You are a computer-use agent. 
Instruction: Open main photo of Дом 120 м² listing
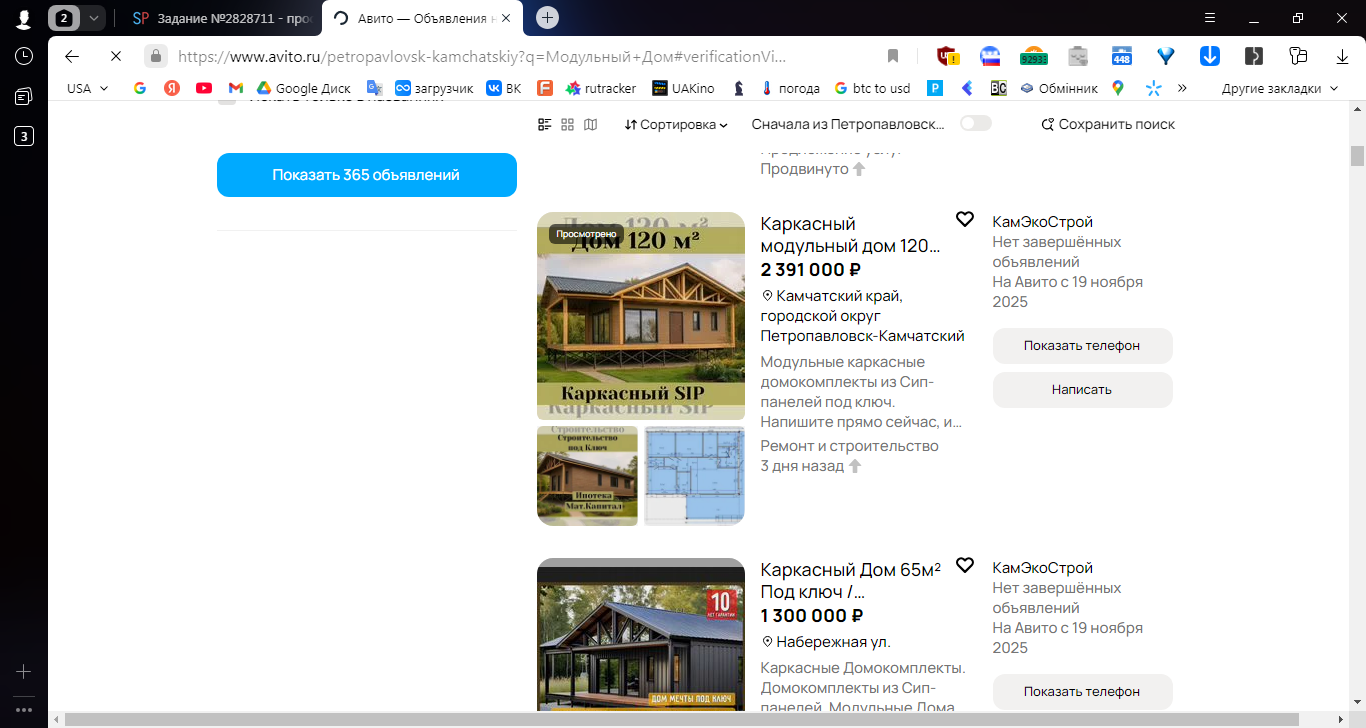point(641,316)
